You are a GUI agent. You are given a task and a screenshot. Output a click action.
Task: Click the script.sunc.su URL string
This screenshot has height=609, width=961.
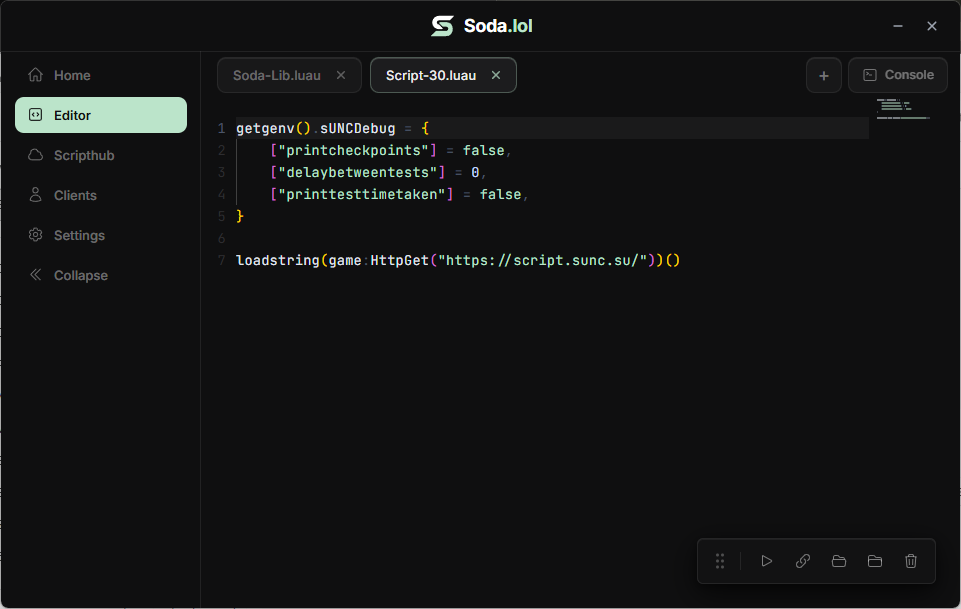point(542,260)
